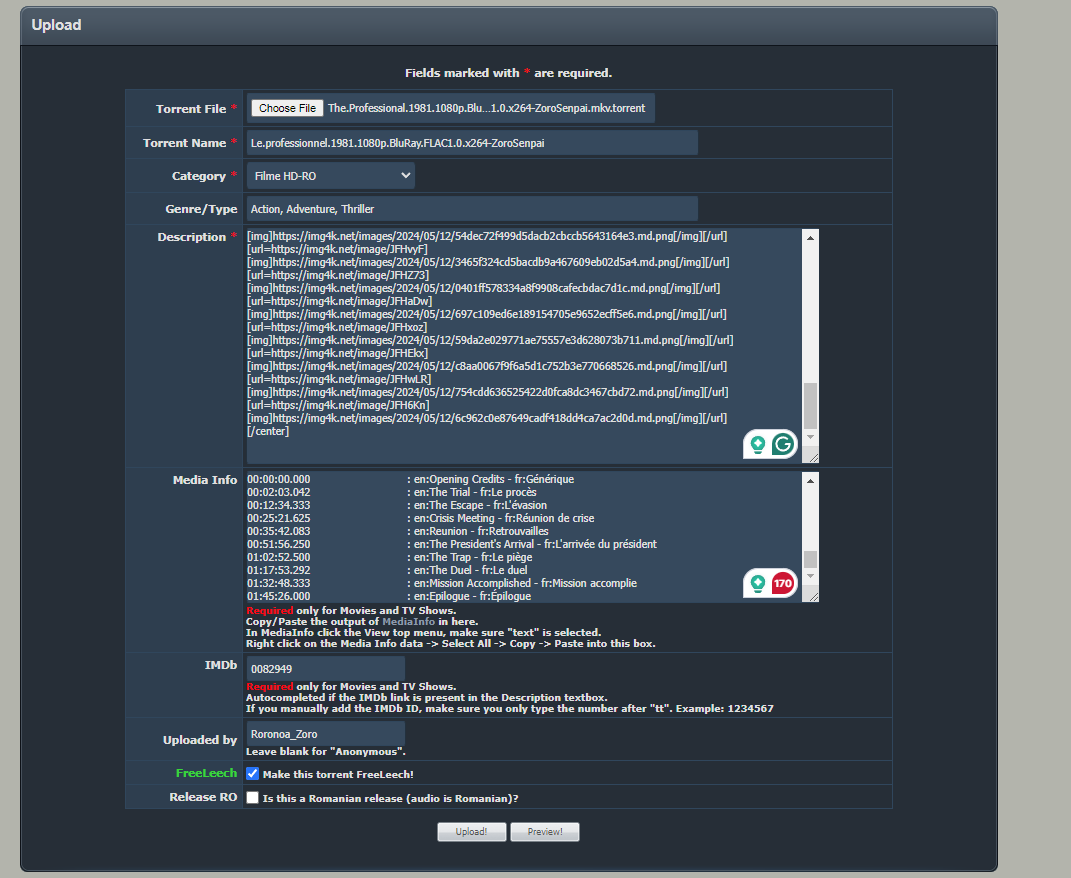1071x878 pixels.
Task: Click the Description box resize handle
Action: click(811, 456)
